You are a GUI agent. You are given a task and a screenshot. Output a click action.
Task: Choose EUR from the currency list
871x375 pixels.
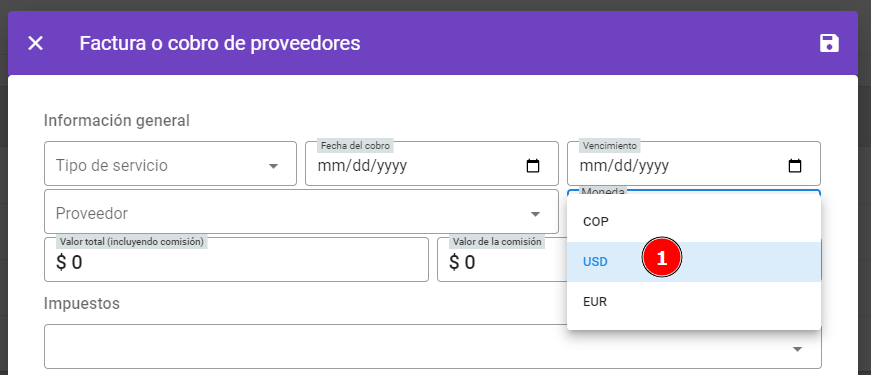click(694, 302)
